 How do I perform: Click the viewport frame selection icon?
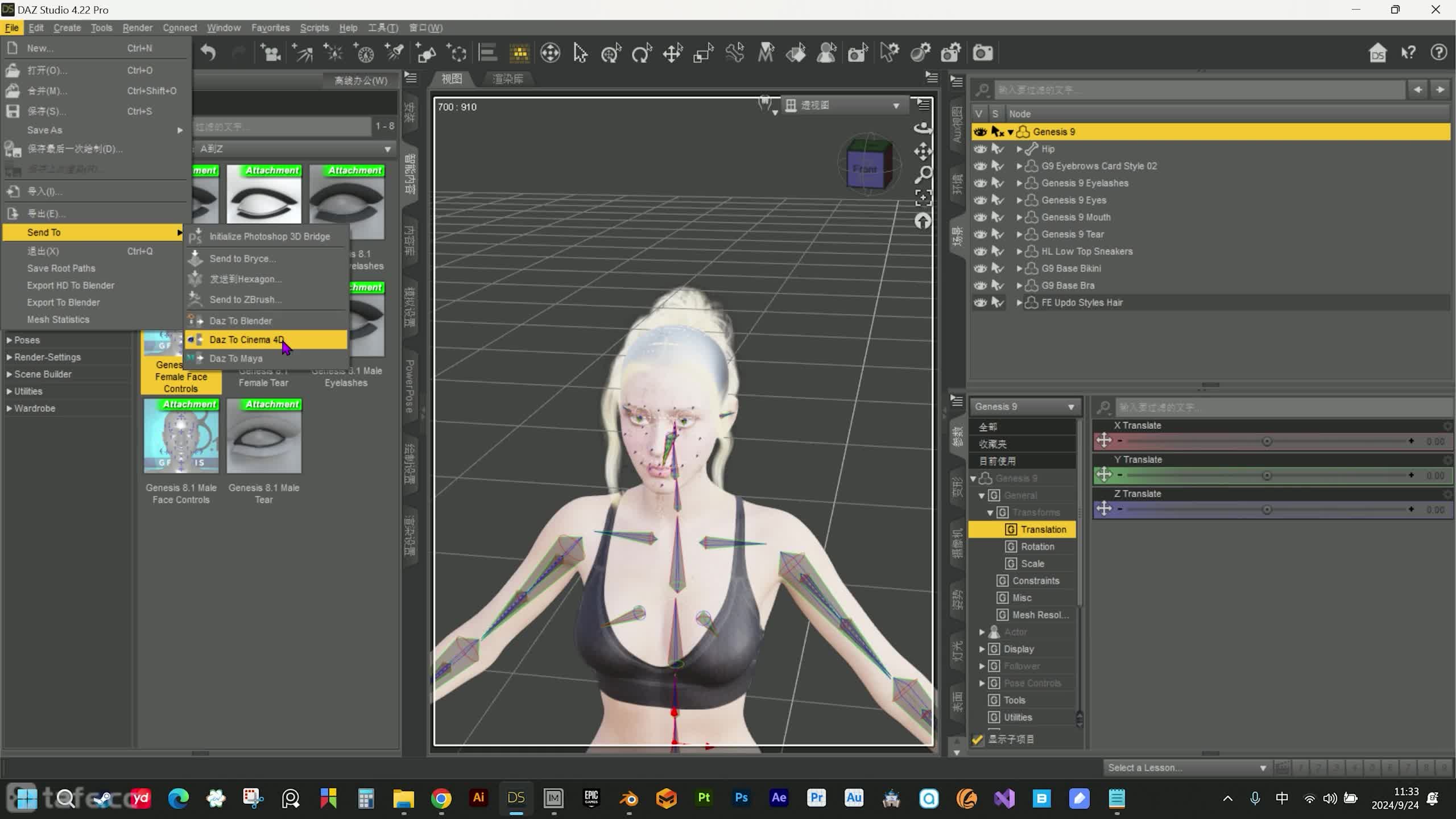tap(923, 198)
